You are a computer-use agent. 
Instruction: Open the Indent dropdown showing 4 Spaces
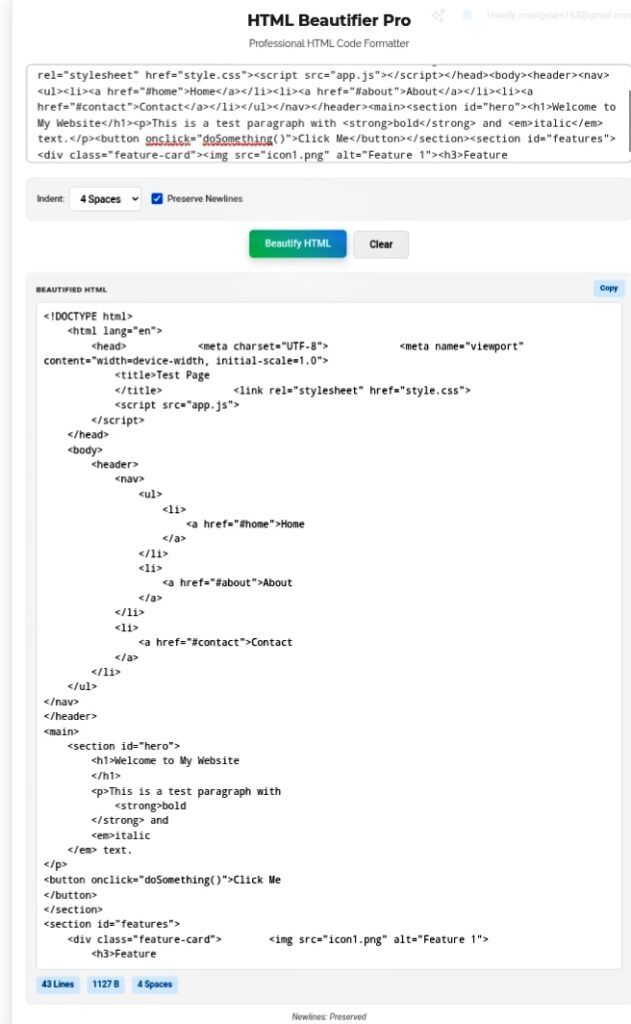[x=105, y=199]
